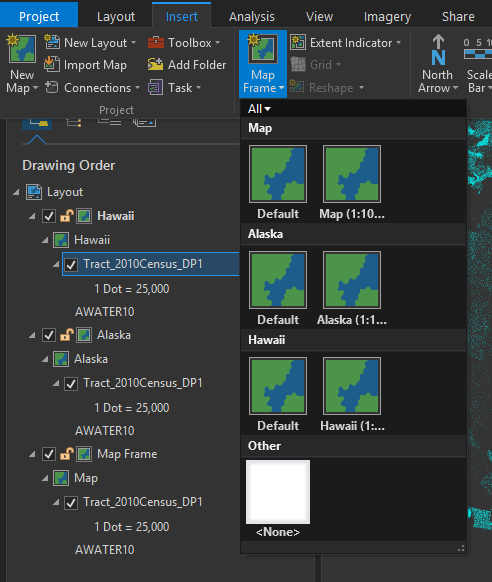Image resolution: width=492 pixels, height=582 pixels.
Task: Toggle the Alaska map frame checkbox
Action: pyautogui.click(x=49, y=335)
